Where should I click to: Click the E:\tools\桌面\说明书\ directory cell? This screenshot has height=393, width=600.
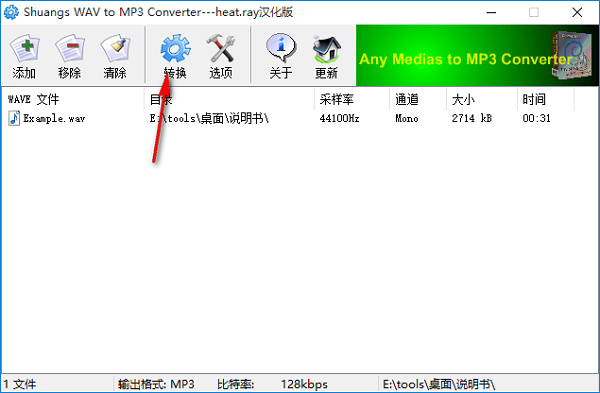(x=209, y=119)
